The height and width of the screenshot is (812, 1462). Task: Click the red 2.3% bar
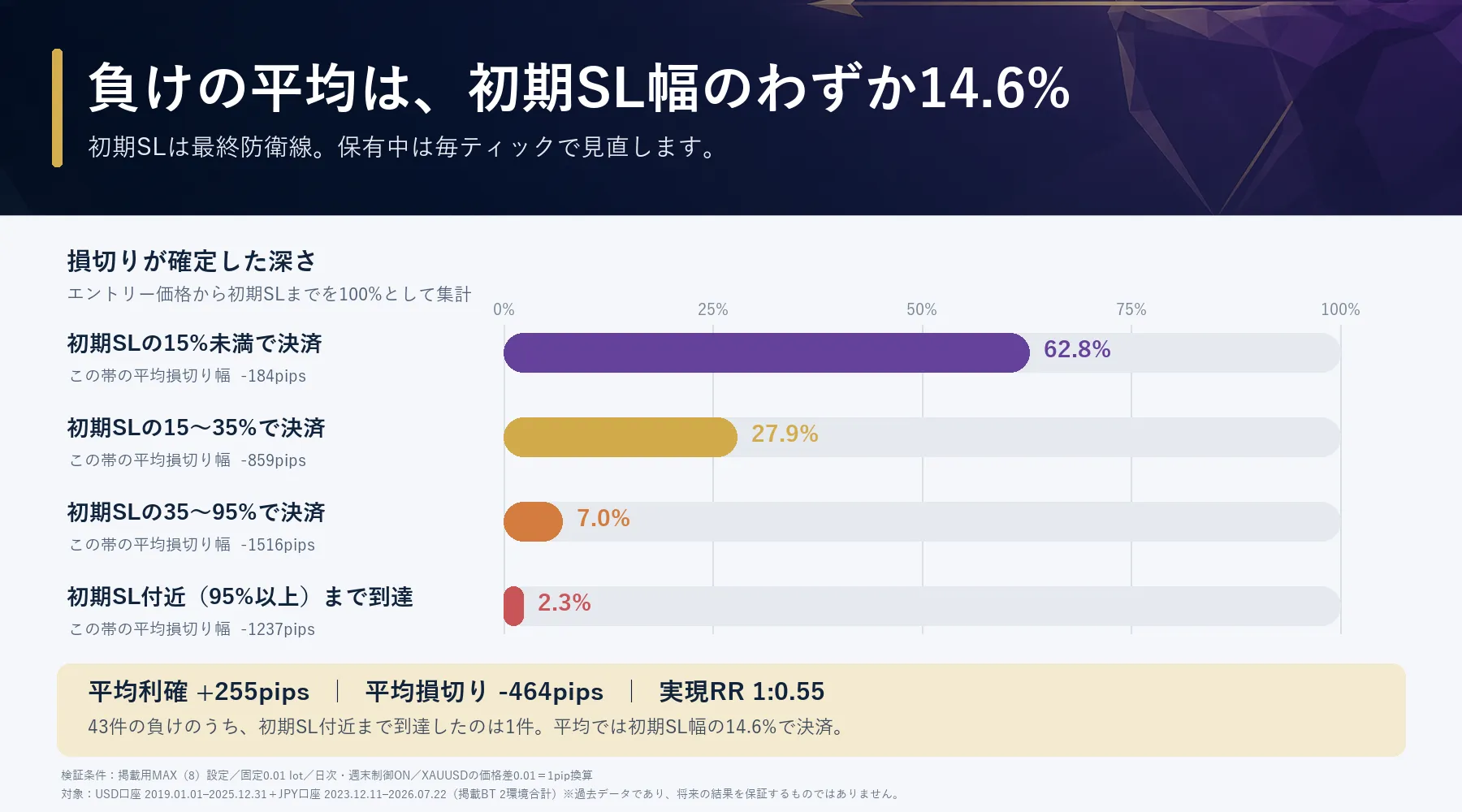[513, 606]
